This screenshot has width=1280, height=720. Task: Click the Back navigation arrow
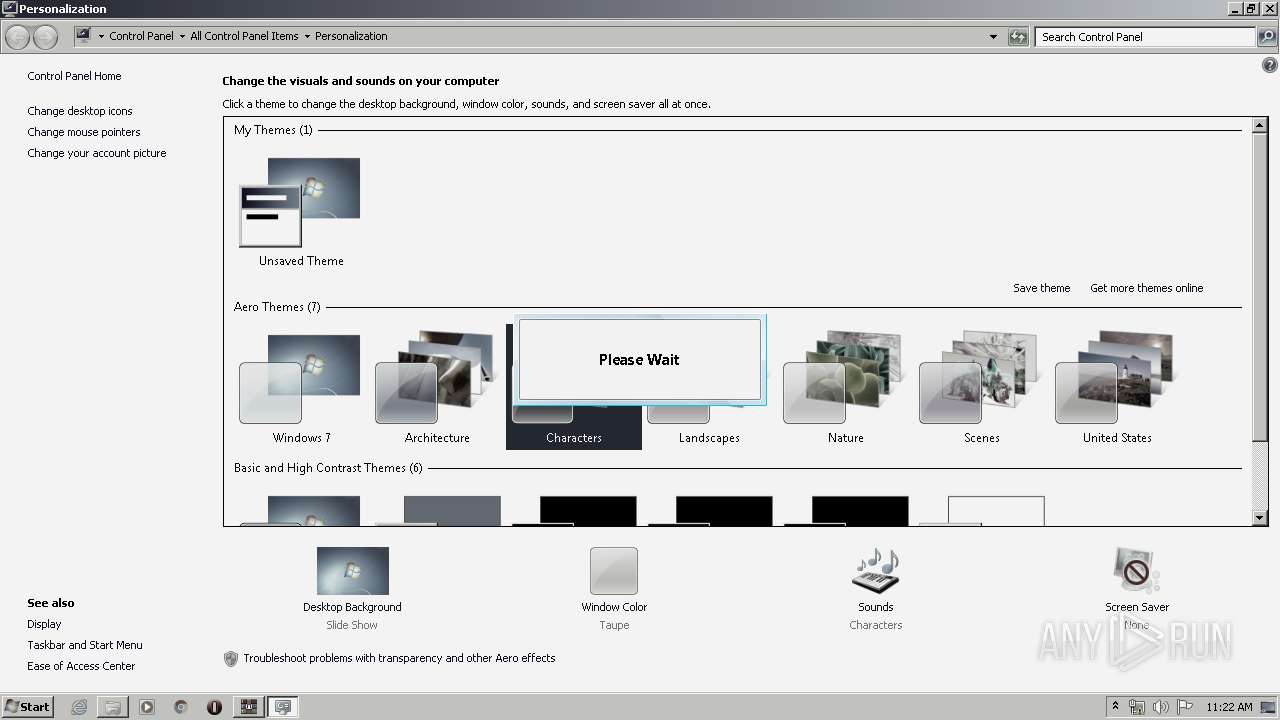click(x=18, y=37)
